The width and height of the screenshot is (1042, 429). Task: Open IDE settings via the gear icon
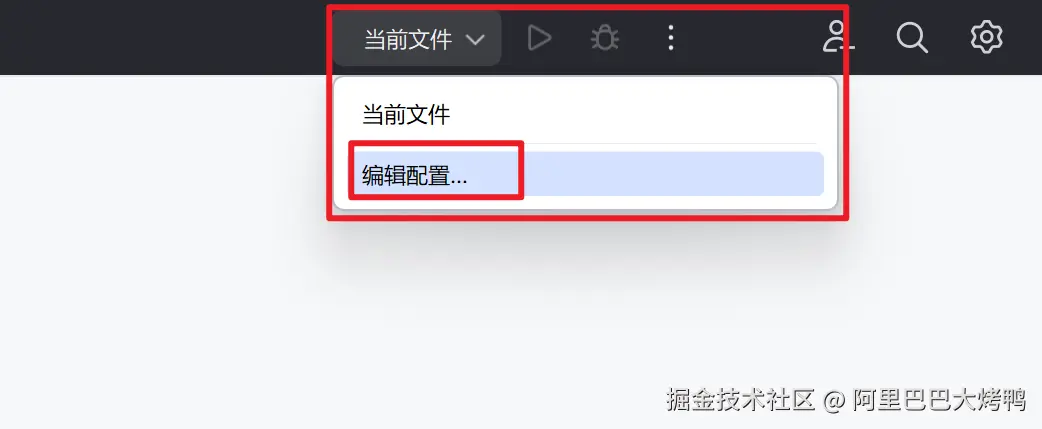tap(986, 37)
